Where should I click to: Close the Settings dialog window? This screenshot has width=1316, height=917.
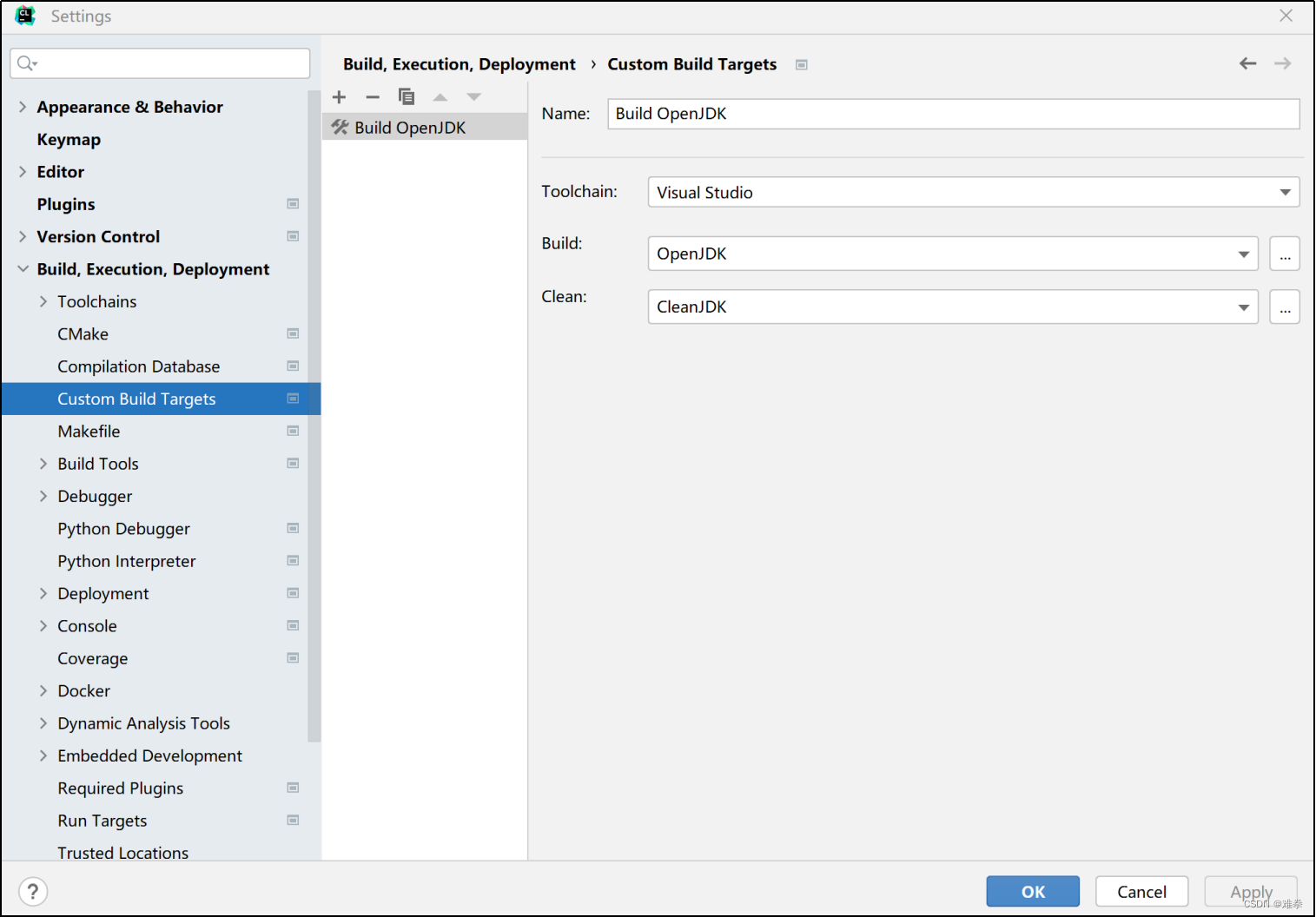(1286, 16)
